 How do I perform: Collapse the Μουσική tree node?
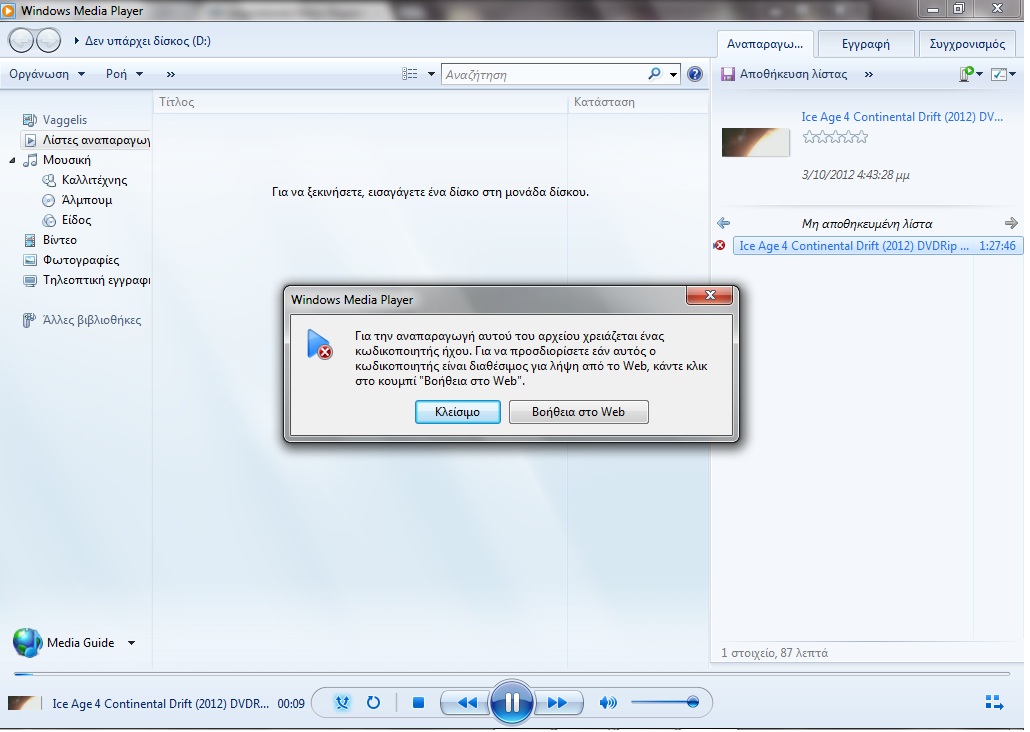(12, 160)
